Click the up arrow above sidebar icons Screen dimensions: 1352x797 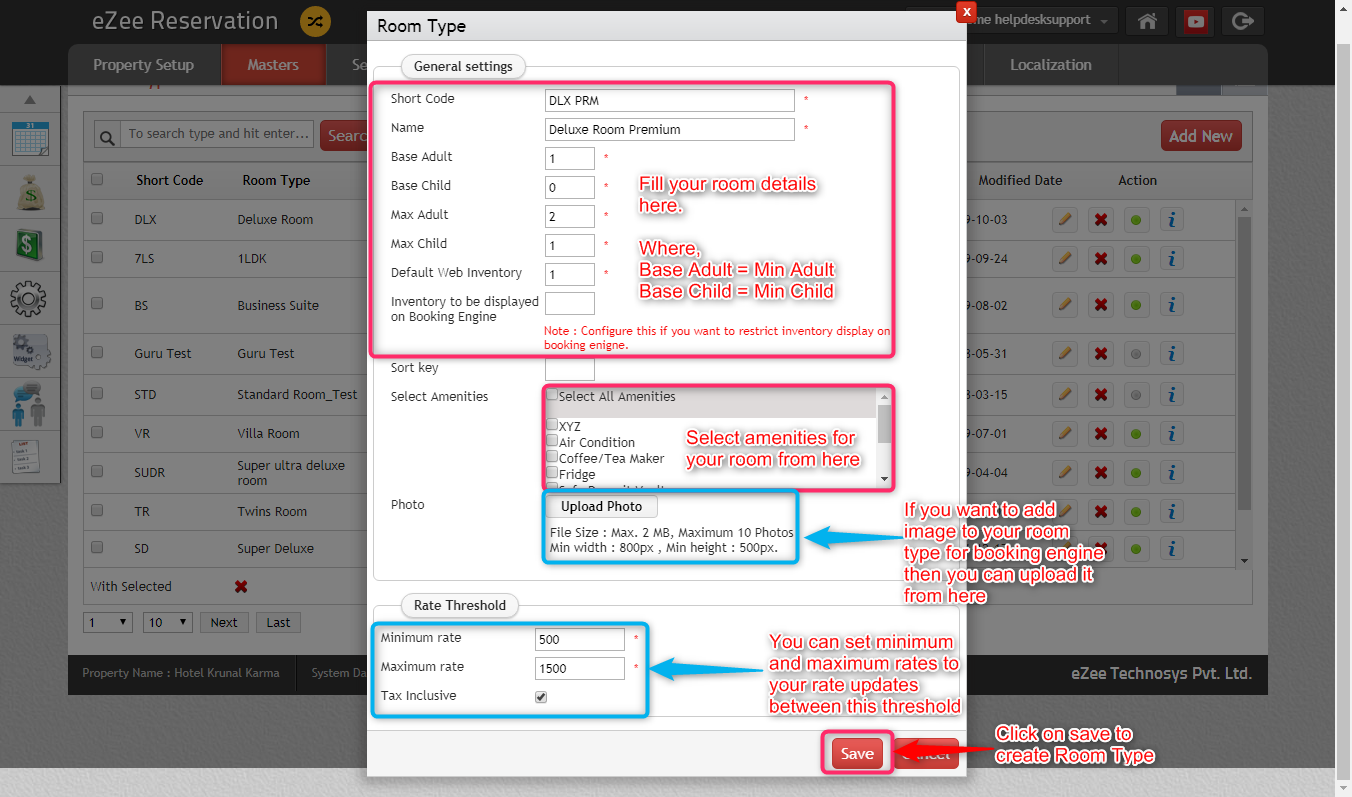coord(30,100)
